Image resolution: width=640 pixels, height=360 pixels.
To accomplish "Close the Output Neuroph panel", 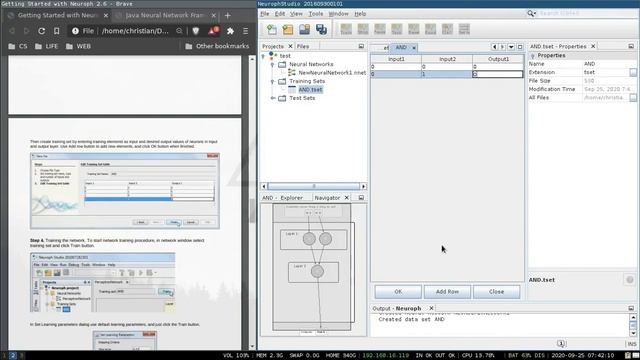I will [x=431, y=308].
